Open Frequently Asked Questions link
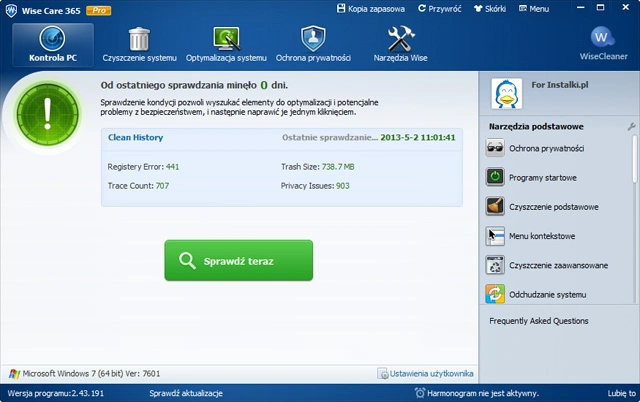This screenshot has width=640, height=402. click(x=538, y=321)
